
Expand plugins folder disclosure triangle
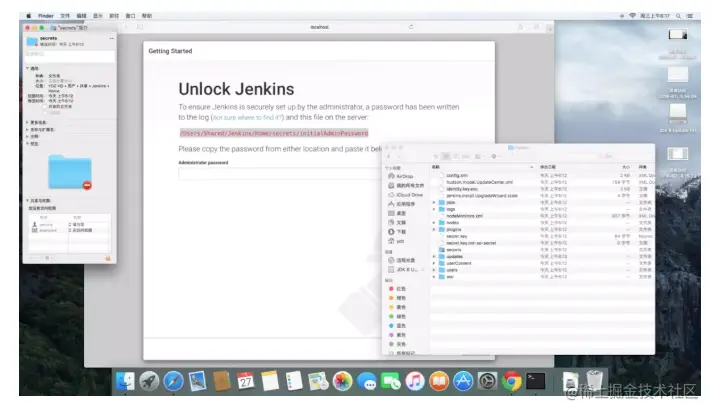coord(434,230)
